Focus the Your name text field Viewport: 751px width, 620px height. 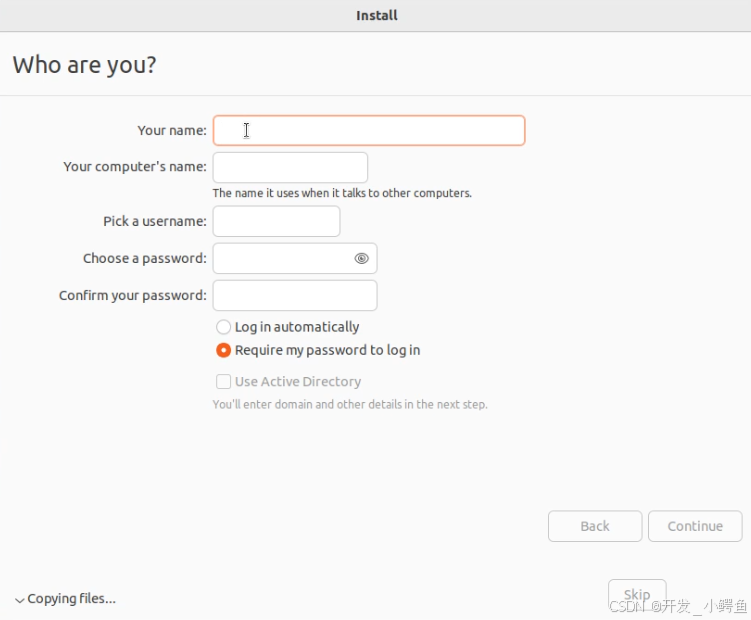pos(369,130)
